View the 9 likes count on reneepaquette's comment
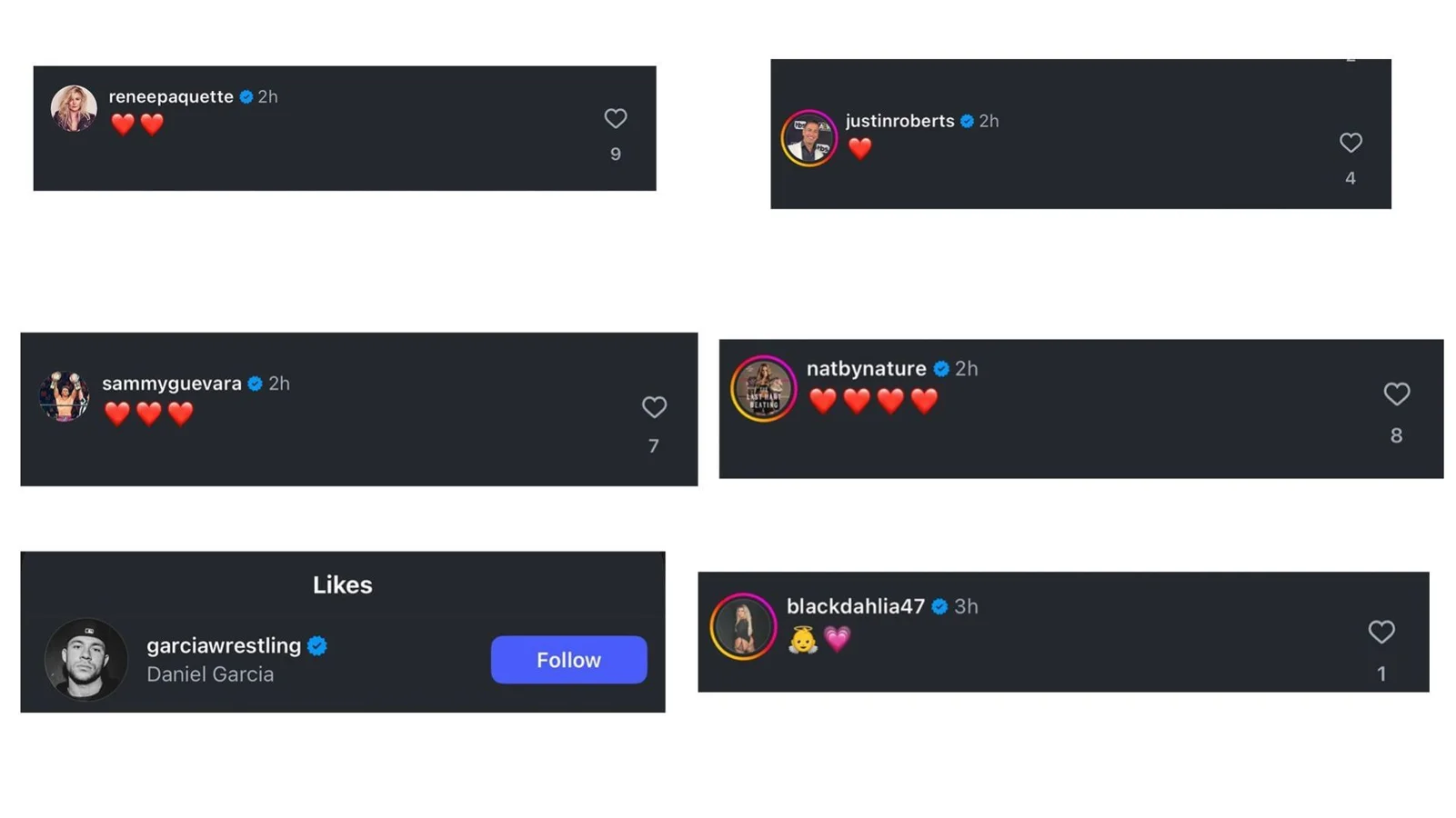The image size is (1456, 818). pos(616,155)
